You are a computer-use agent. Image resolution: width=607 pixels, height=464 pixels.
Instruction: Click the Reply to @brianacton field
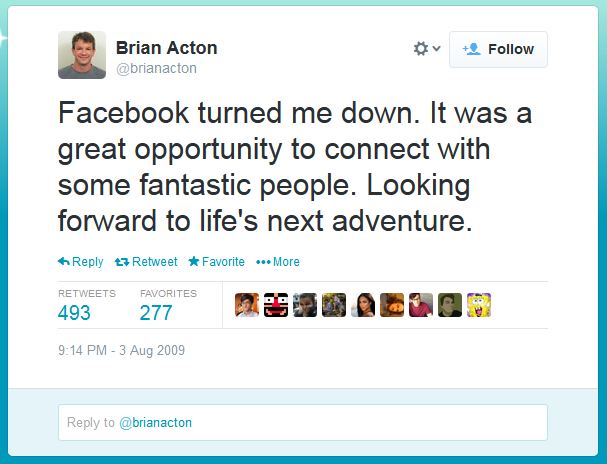click(302, 423)
